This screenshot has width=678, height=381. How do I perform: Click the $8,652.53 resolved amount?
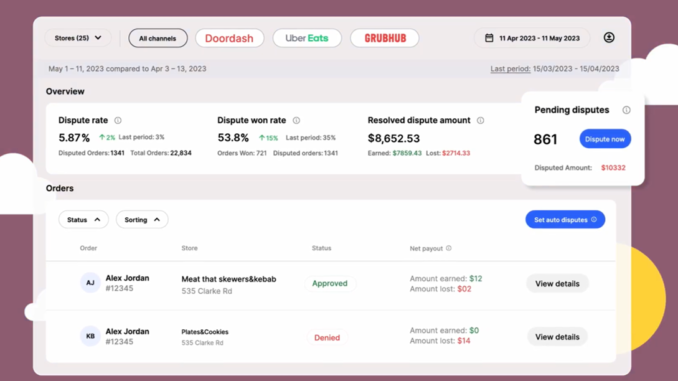point(393,138)
